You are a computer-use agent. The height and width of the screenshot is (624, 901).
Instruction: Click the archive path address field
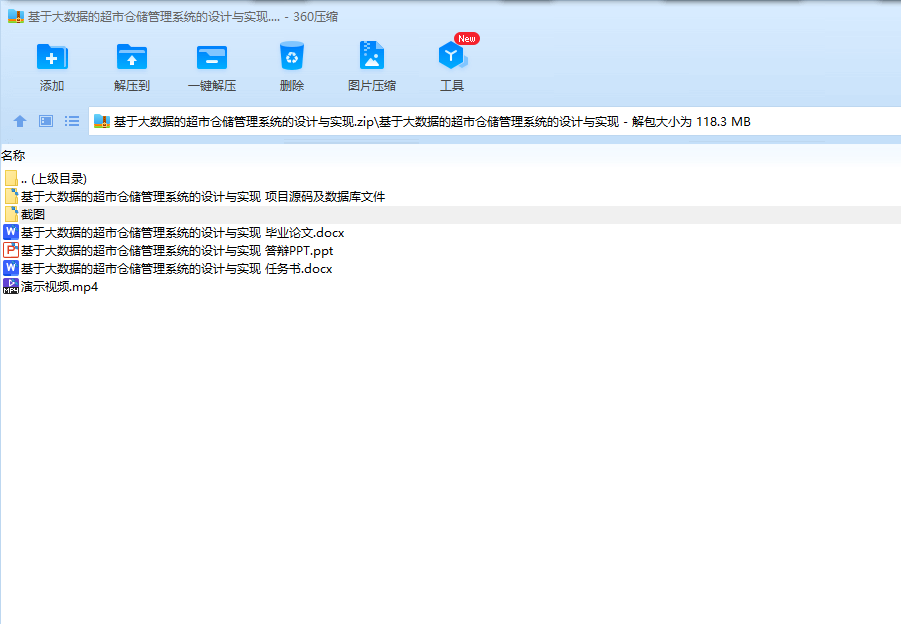pos(495,121)
